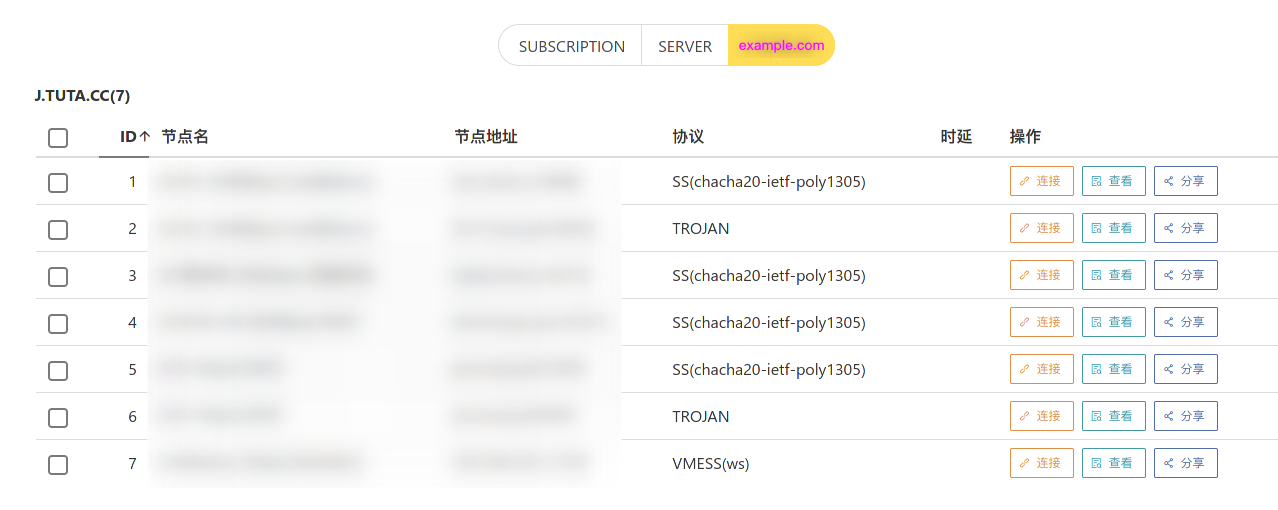Click 分享 for the row 5 node
The image size is (1278, 510).
pyautogui.click(x=1186, y=369)
